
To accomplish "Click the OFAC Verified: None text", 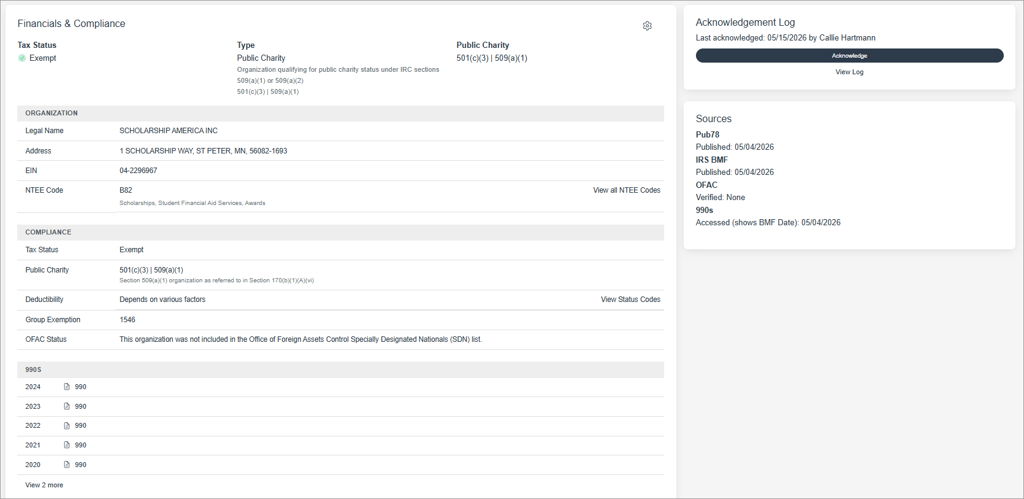I will 720,197.
